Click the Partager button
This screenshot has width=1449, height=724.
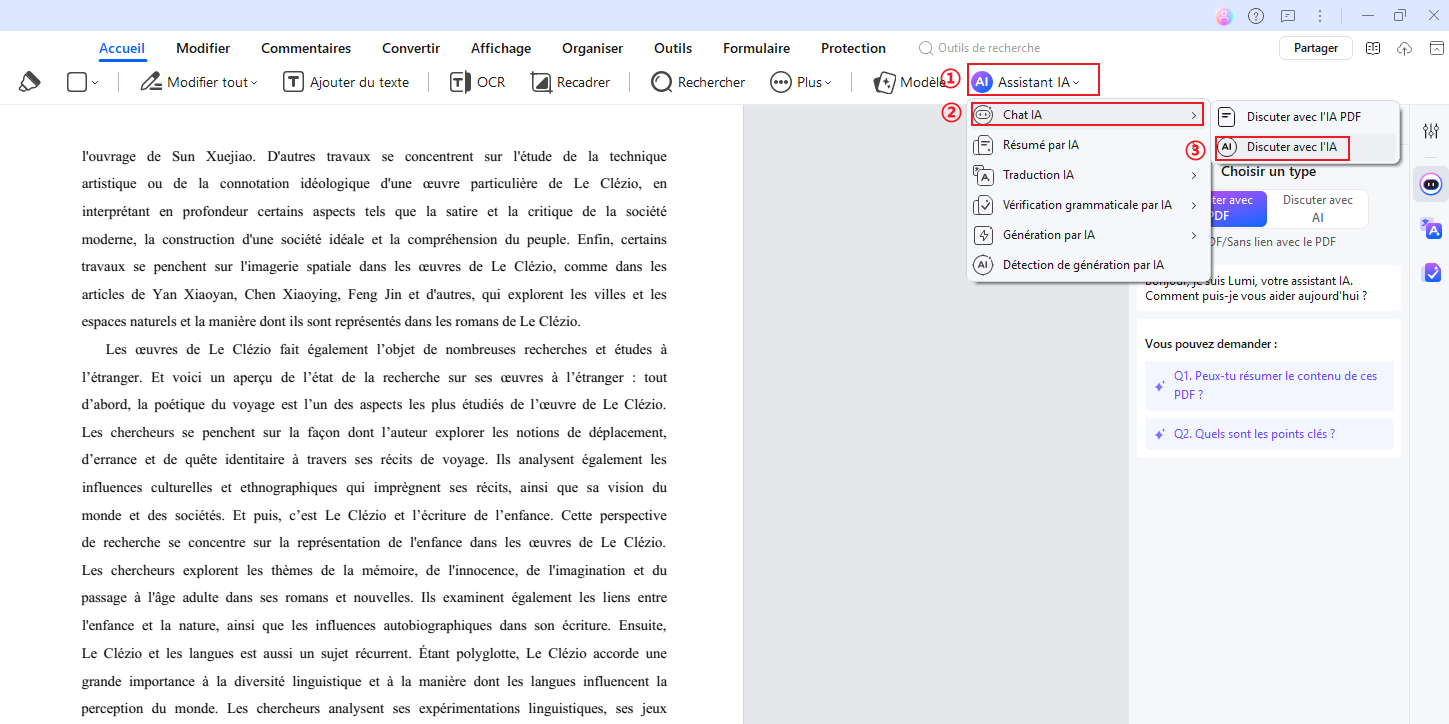[1316, 48]
